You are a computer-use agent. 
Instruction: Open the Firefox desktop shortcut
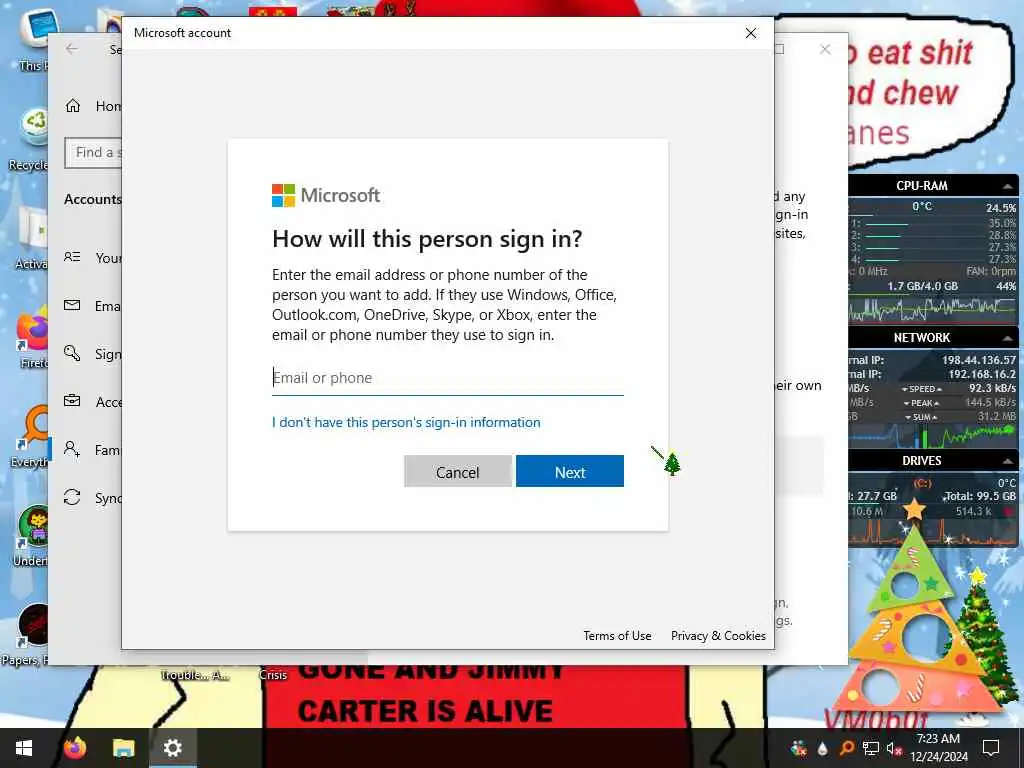click(x=31, y=338)
